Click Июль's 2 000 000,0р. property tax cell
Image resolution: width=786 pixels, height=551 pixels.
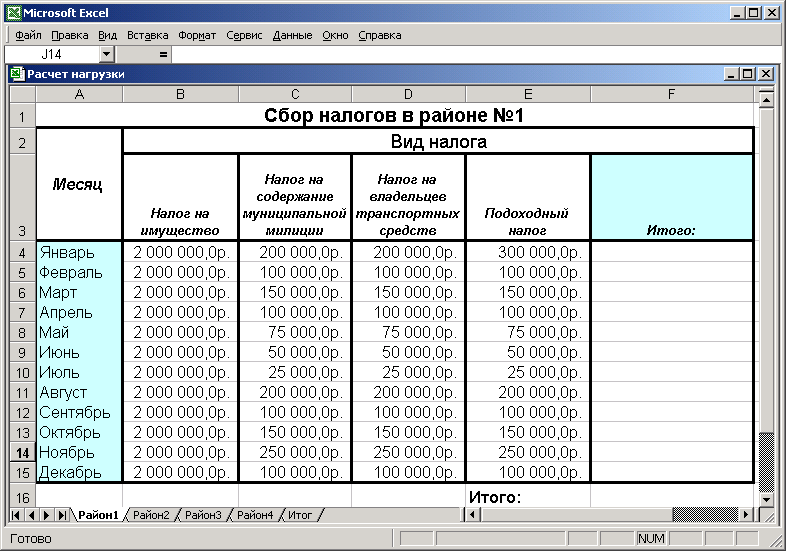pyautogui.click(x=180, y=373)
